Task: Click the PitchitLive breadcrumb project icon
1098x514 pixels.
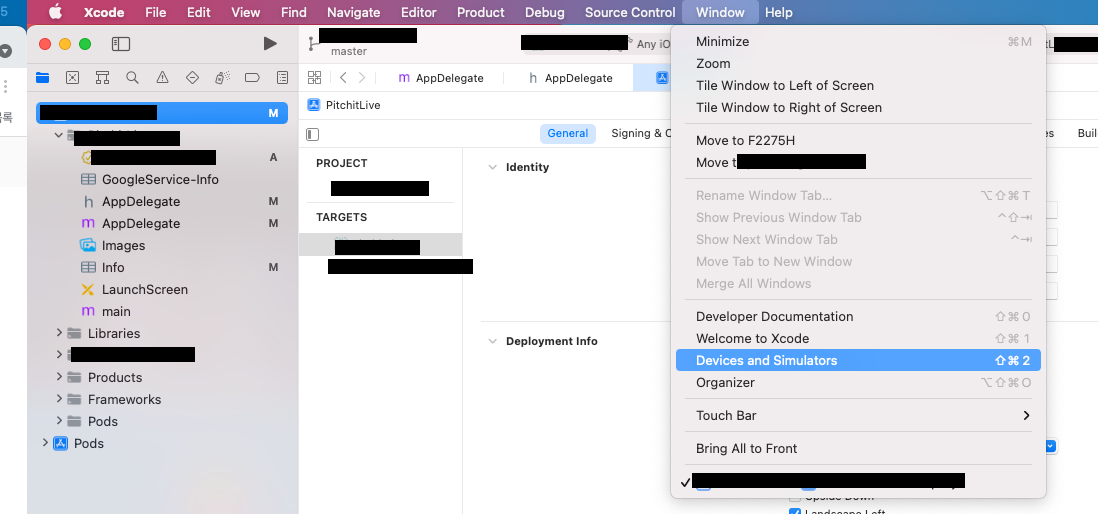Action: click(314, 105)
